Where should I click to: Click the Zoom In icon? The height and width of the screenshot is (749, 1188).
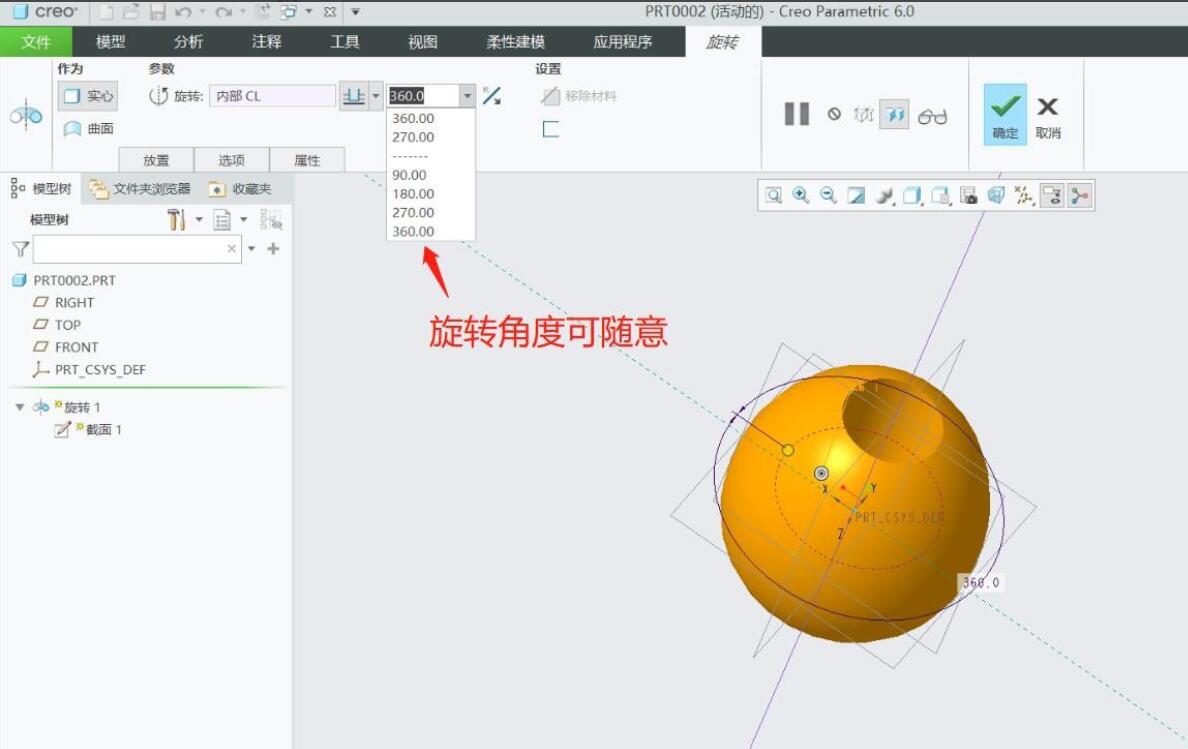pos(801,195)
